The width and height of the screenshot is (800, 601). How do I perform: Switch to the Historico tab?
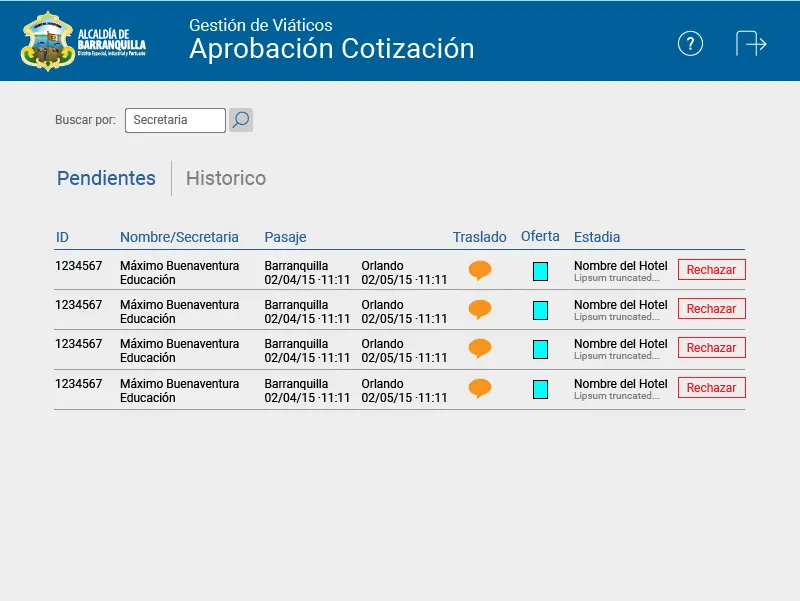point(226,178)
